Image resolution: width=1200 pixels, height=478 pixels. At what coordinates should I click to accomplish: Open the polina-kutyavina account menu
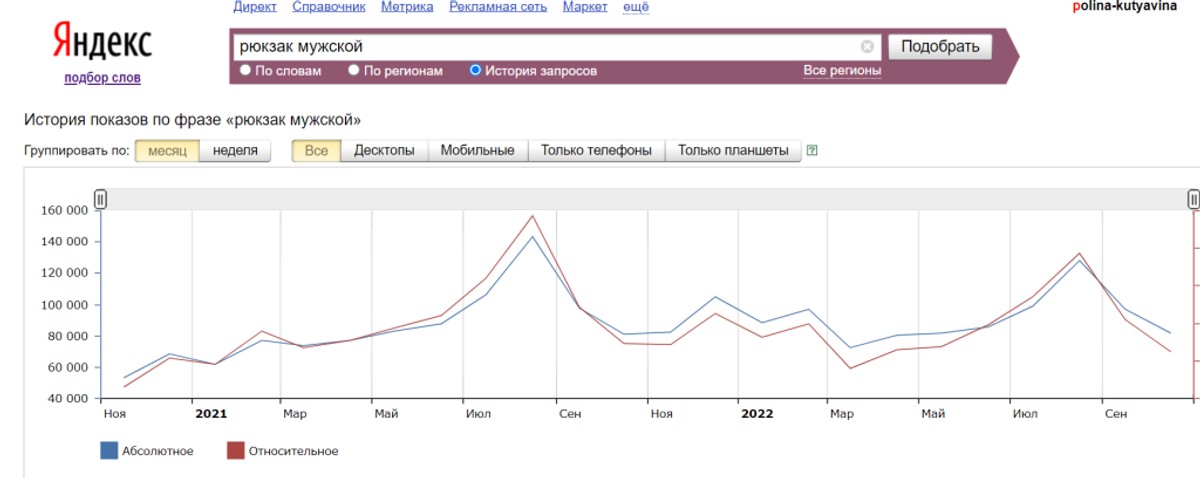pos(1124,6)
